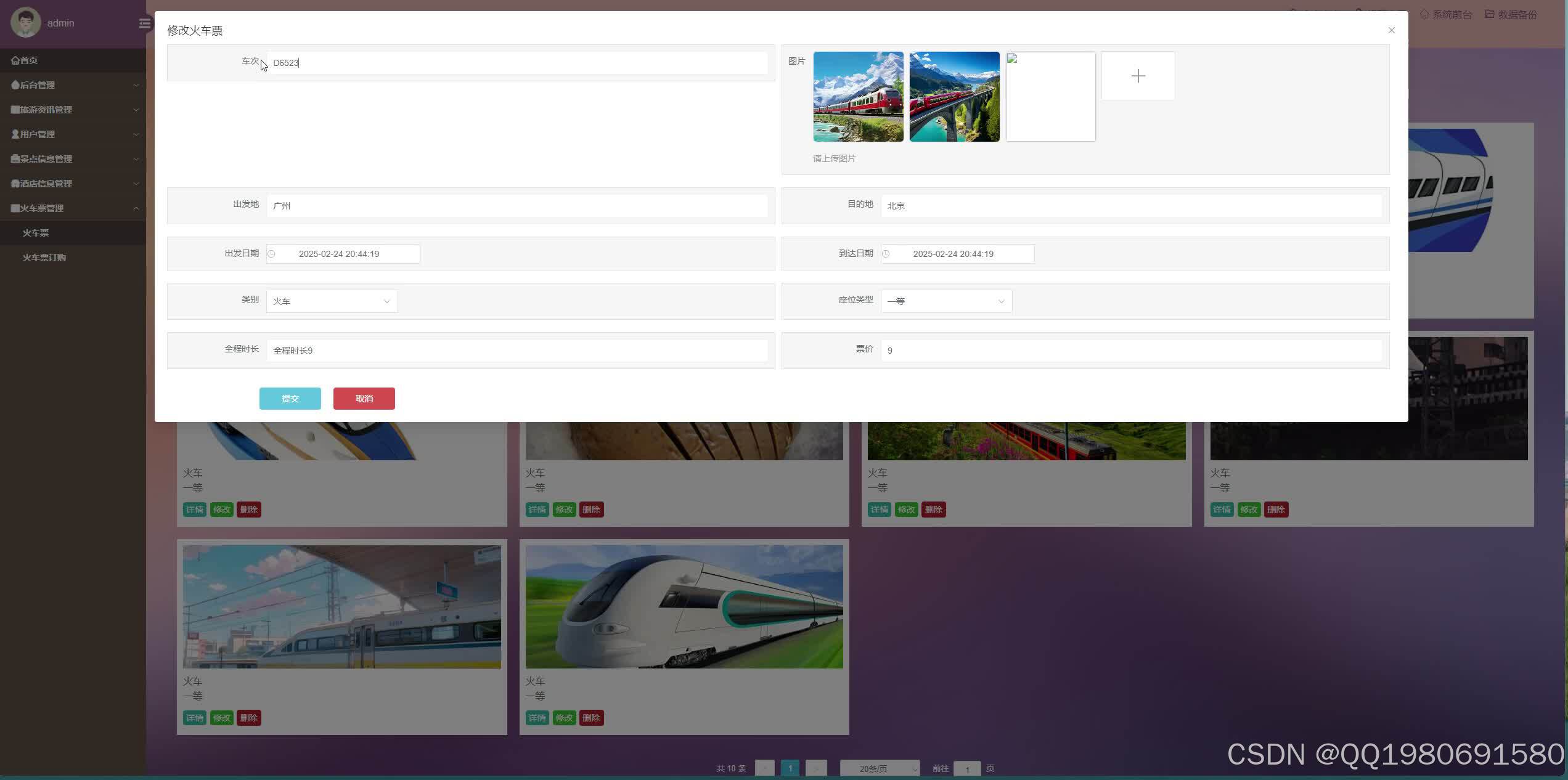Close the 修改火车票 dialog with X icon
The image size is (1568, 780).
point(1391,30)
